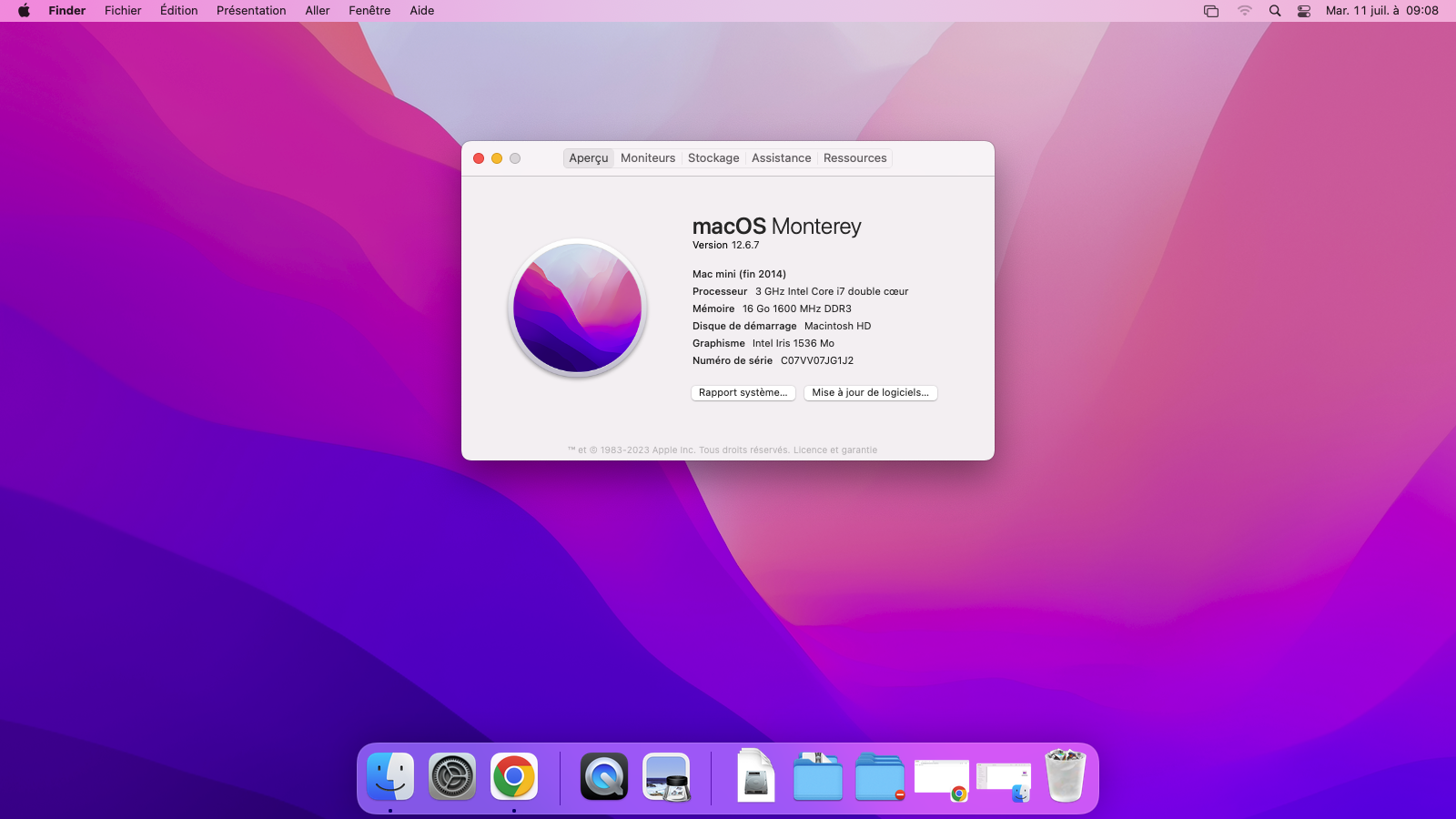Click the disk image icon in the Dock
Image resolution: width=1456 pixels, height=819 pixels.
[x=755, y=778]
